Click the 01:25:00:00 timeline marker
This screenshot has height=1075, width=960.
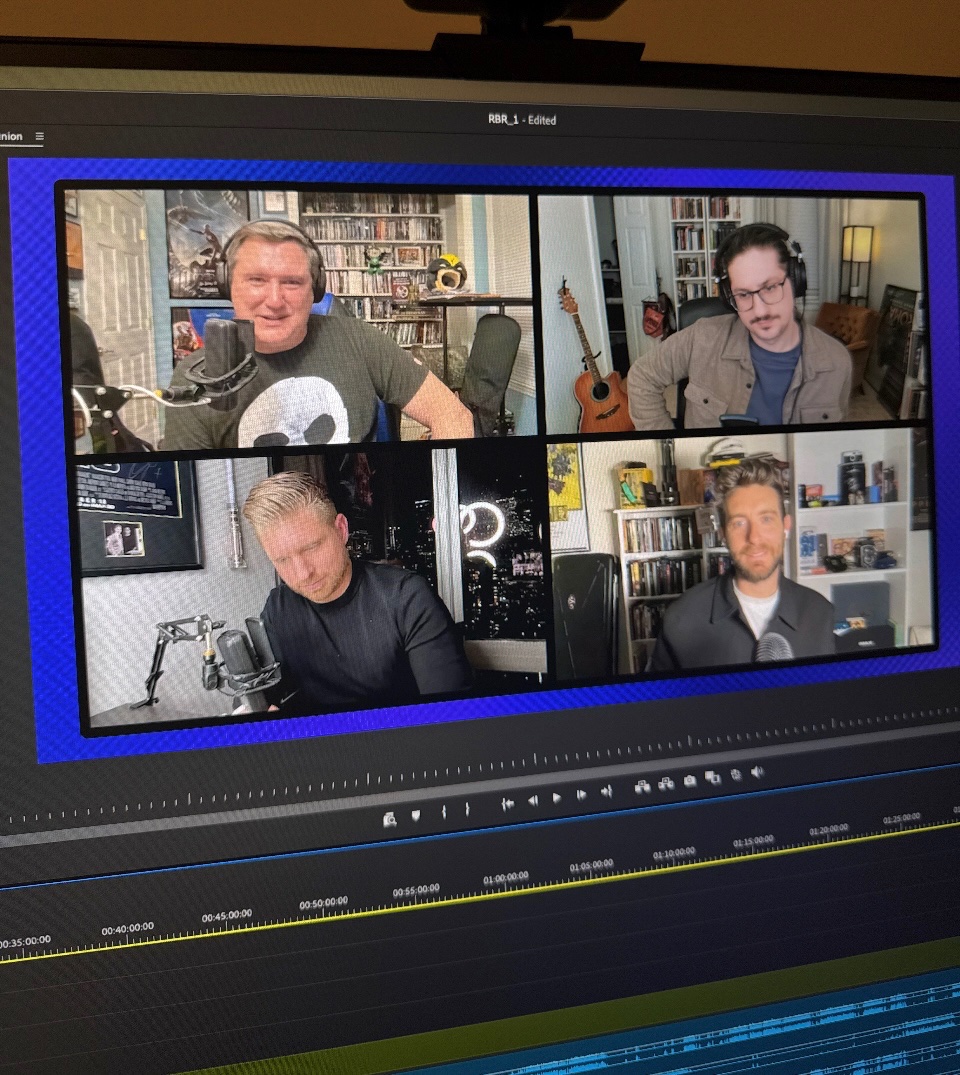pyautogui.click(x=902, y=819)
